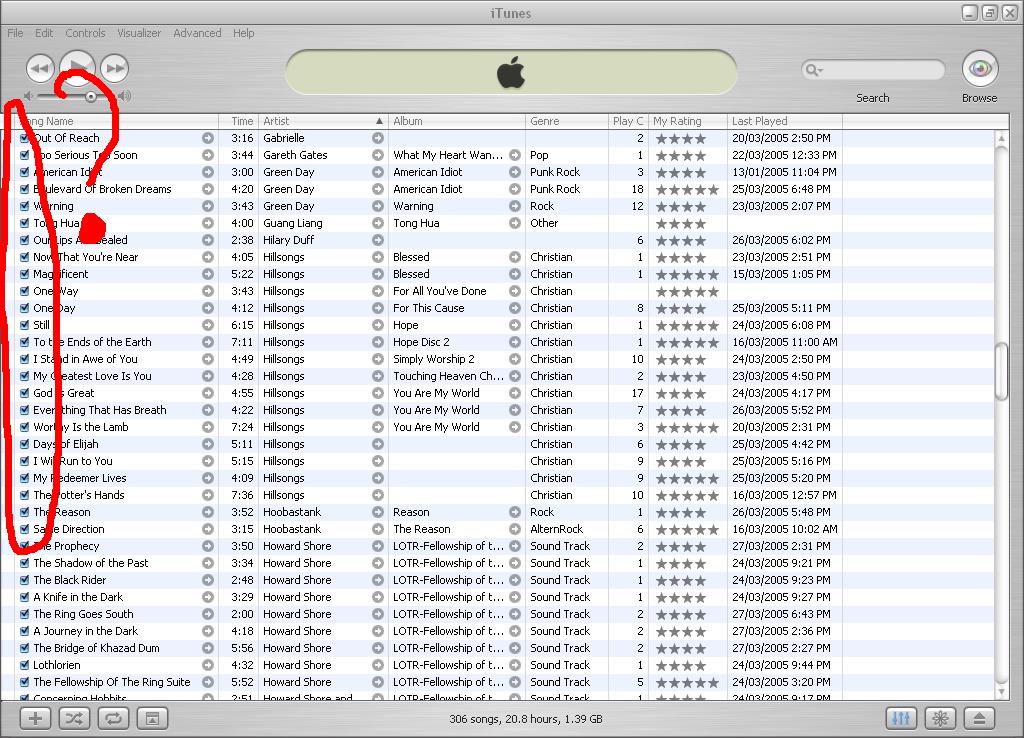
Task: Uncheck A Knife in the Dark checkbox
Action: (x=24, y=597)
